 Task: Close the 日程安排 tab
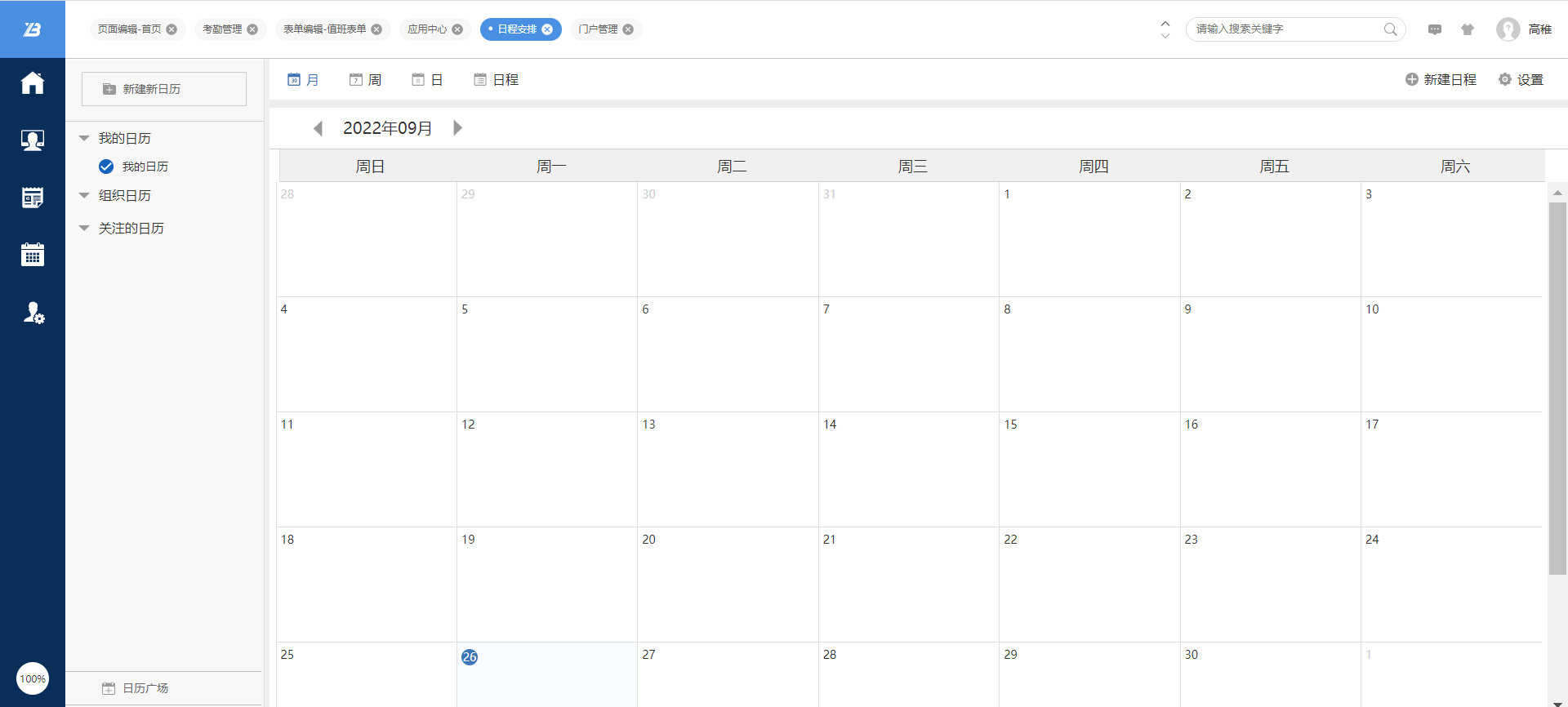click(x=547, y=29)
